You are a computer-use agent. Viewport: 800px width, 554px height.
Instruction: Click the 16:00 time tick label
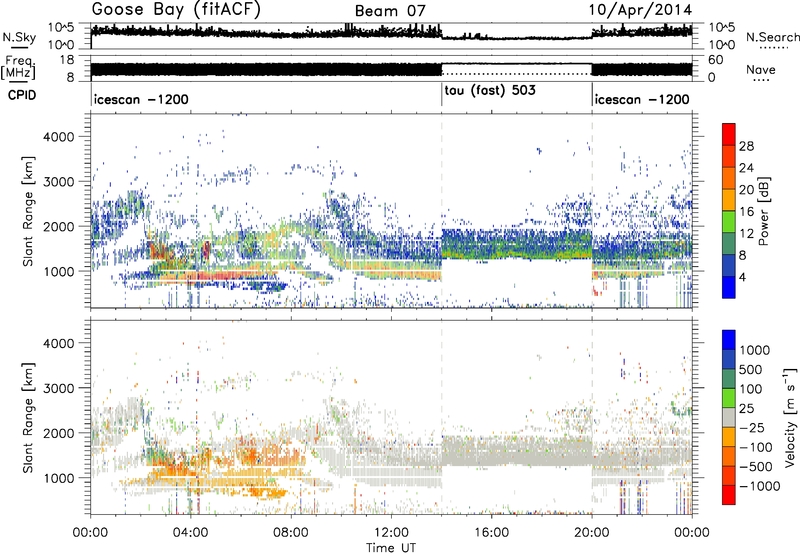coord(491,533)
